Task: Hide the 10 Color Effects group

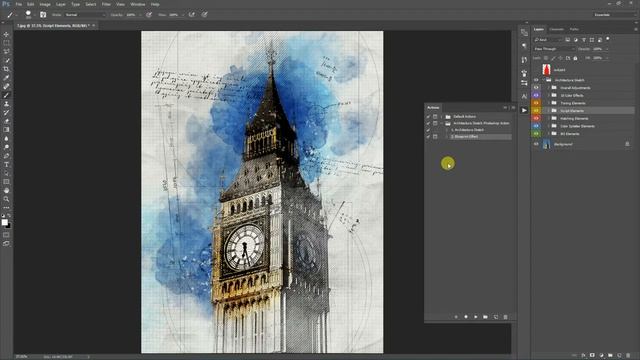Action: (536, 96)
